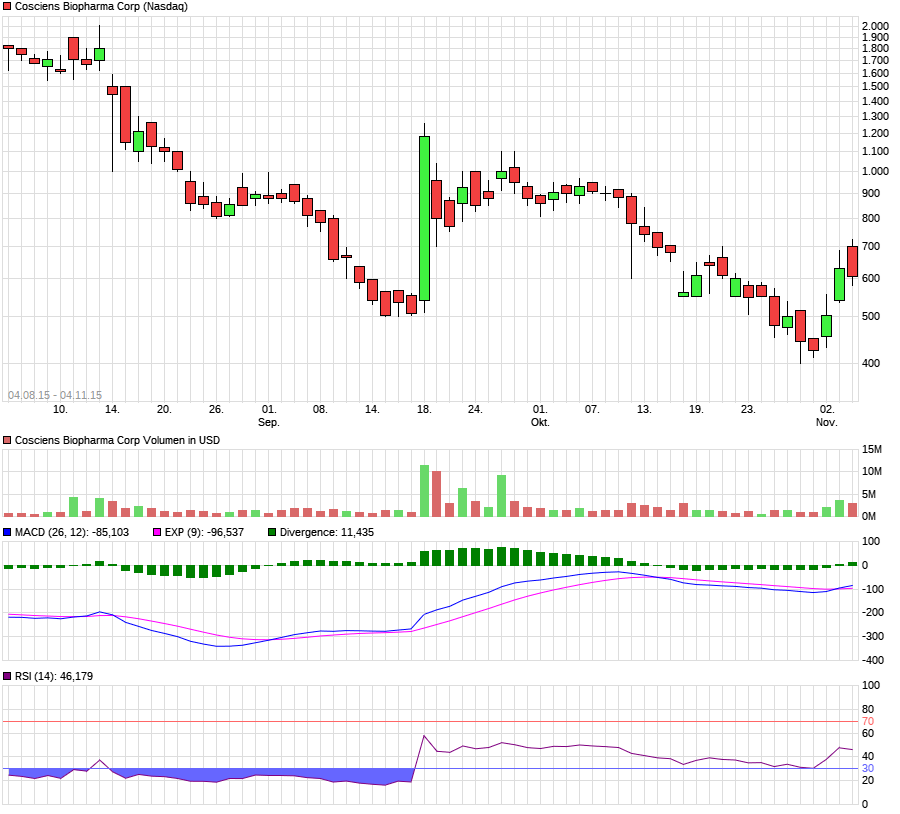Screen dimensions: 900x814
Task: Click the '10.' date axis label
Action: [x=60, y=410]
